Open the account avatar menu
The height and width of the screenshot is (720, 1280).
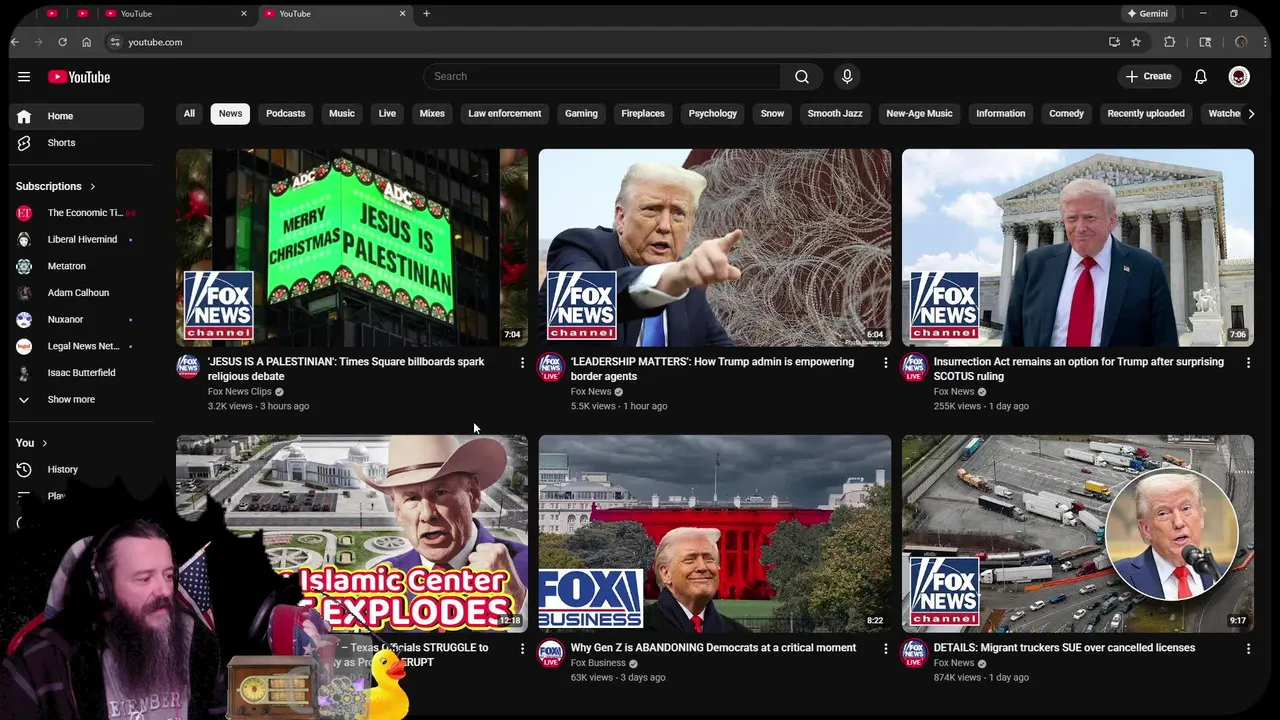(1239, 77)
